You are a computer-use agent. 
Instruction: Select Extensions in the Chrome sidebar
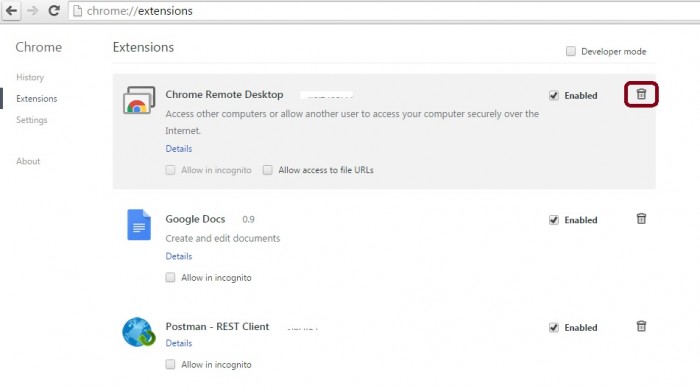[37, 99]
